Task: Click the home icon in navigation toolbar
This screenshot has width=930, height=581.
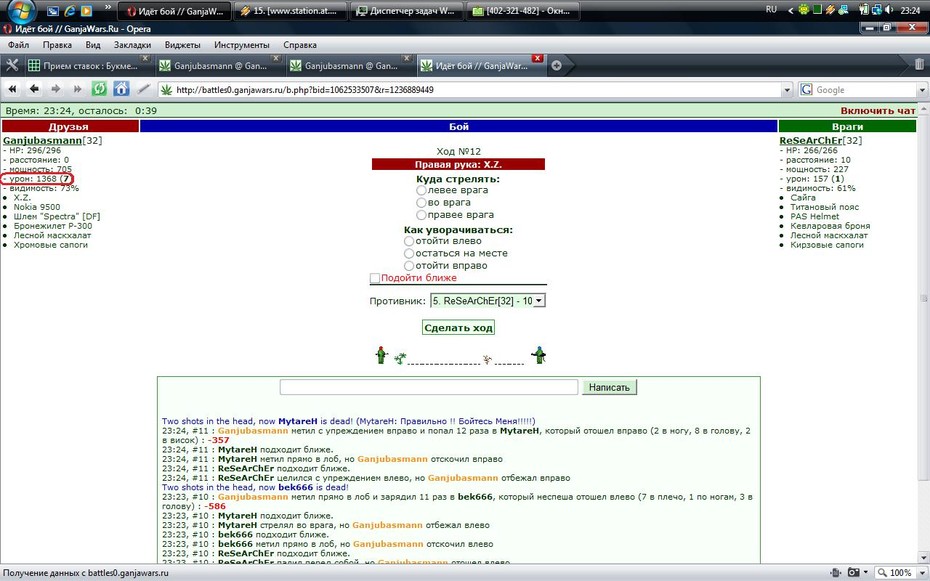Action: 121,90
